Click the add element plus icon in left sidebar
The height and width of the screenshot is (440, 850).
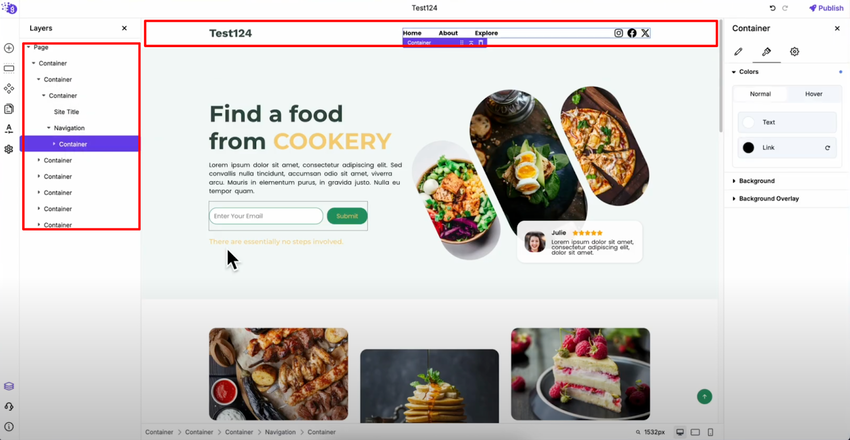(x=9, y=48)
